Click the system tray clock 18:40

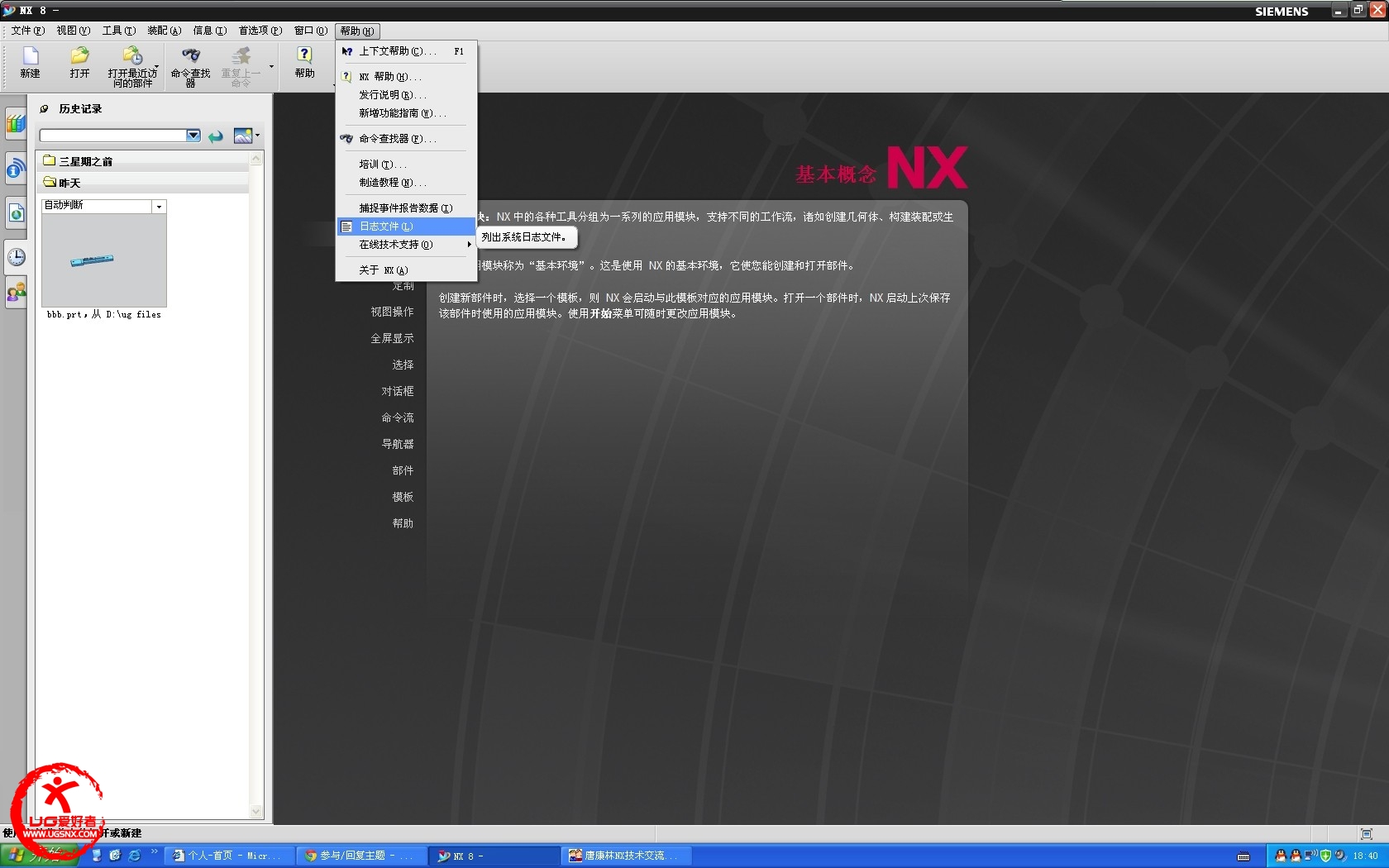(1365, 856)
